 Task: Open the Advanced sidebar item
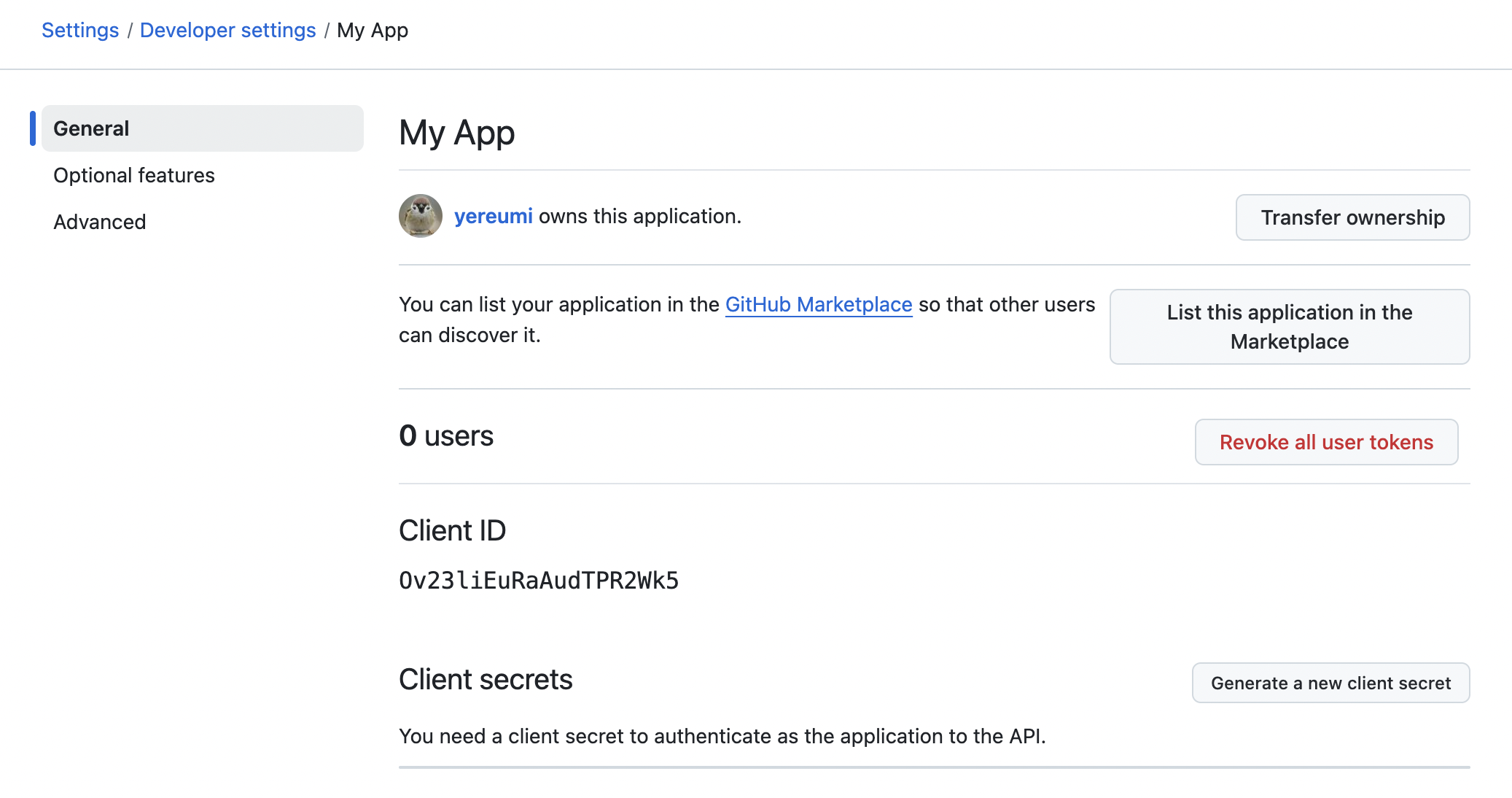100,222
